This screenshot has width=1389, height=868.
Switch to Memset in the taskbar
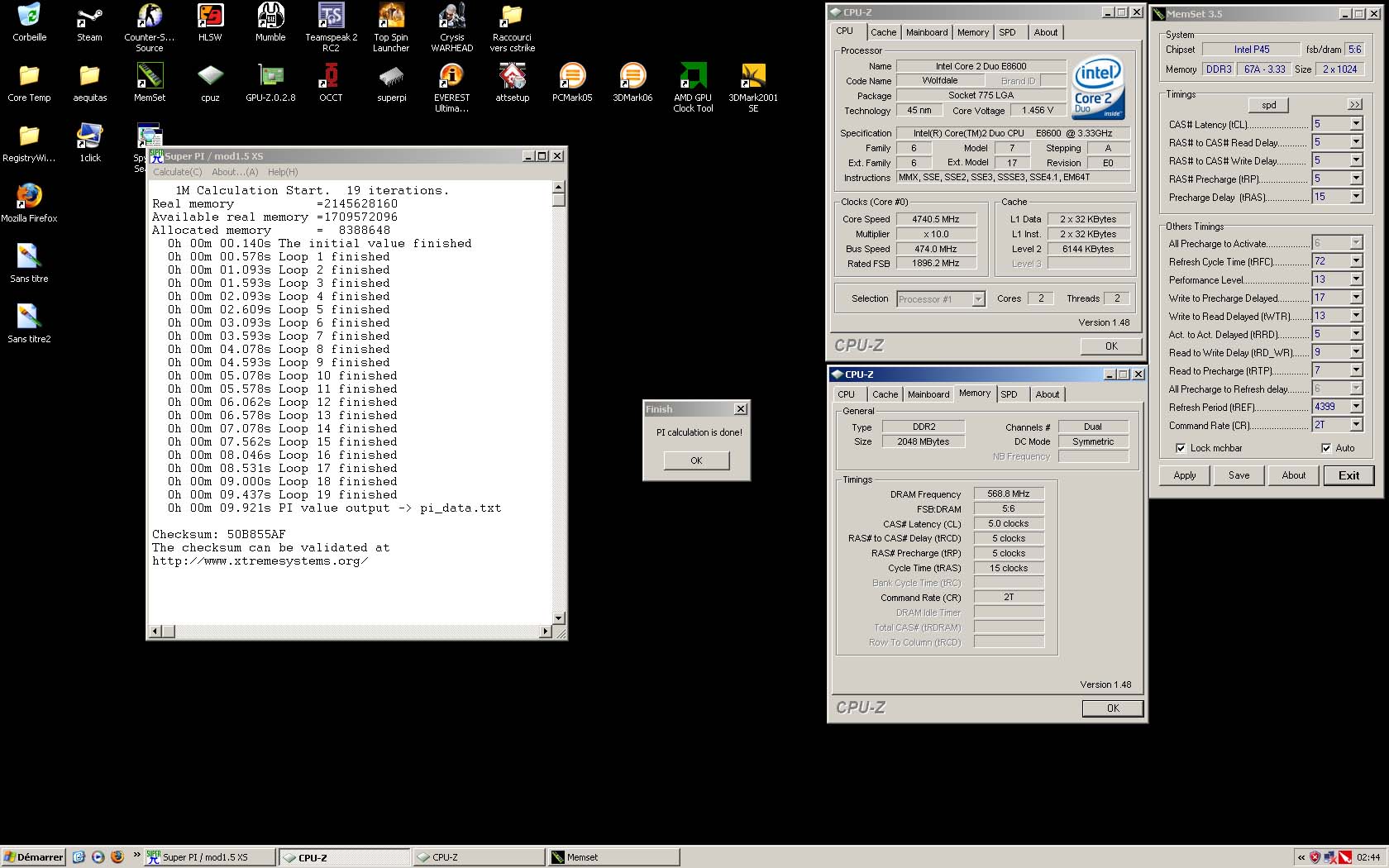pyautogui.click(x=613, y=857)
